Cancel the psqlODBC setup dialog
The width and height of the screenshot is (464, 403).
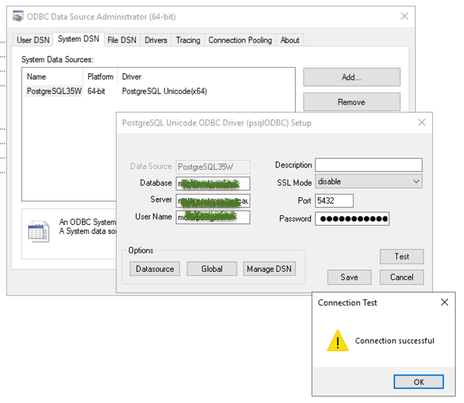click(402, 277)
